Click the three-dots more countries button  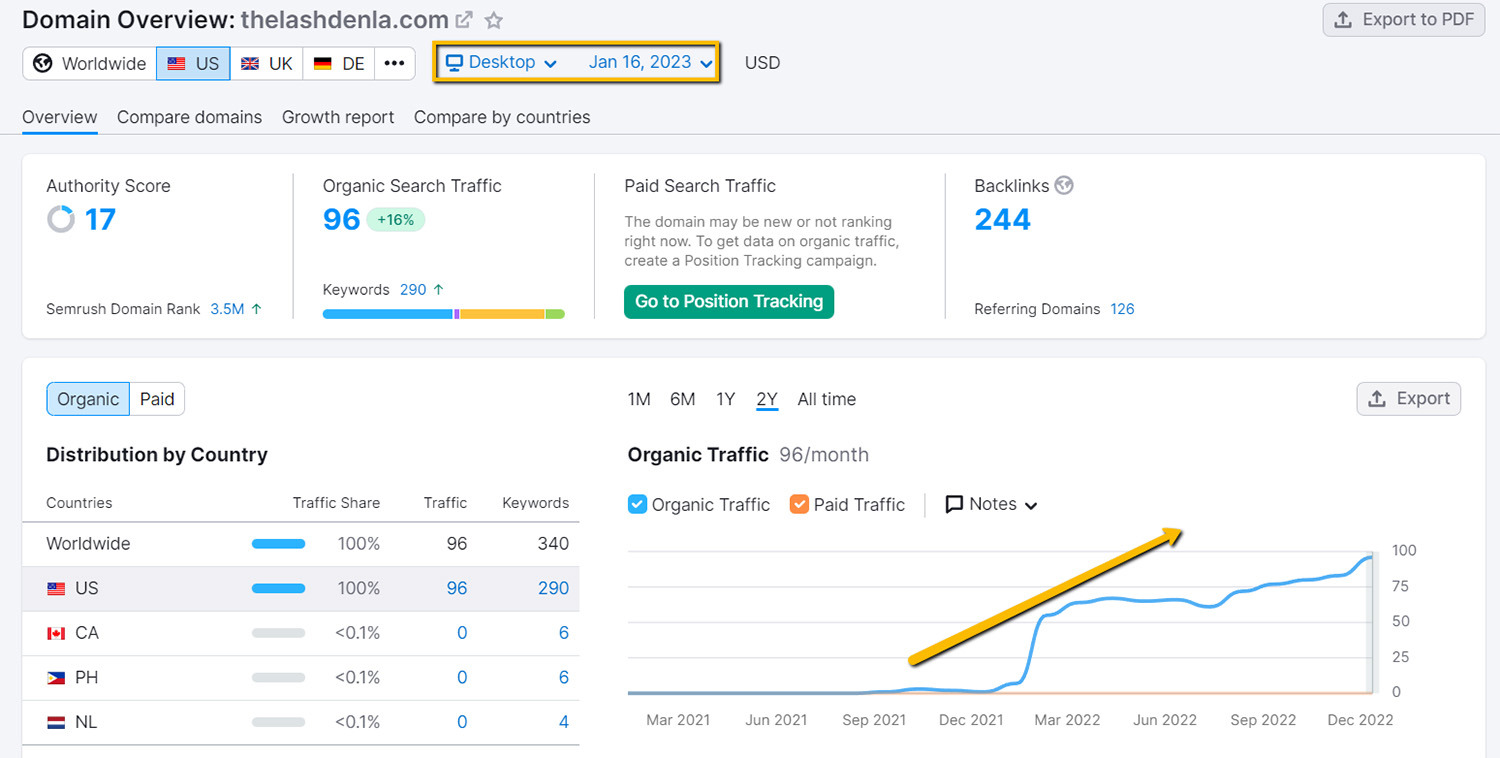[394, 63]
